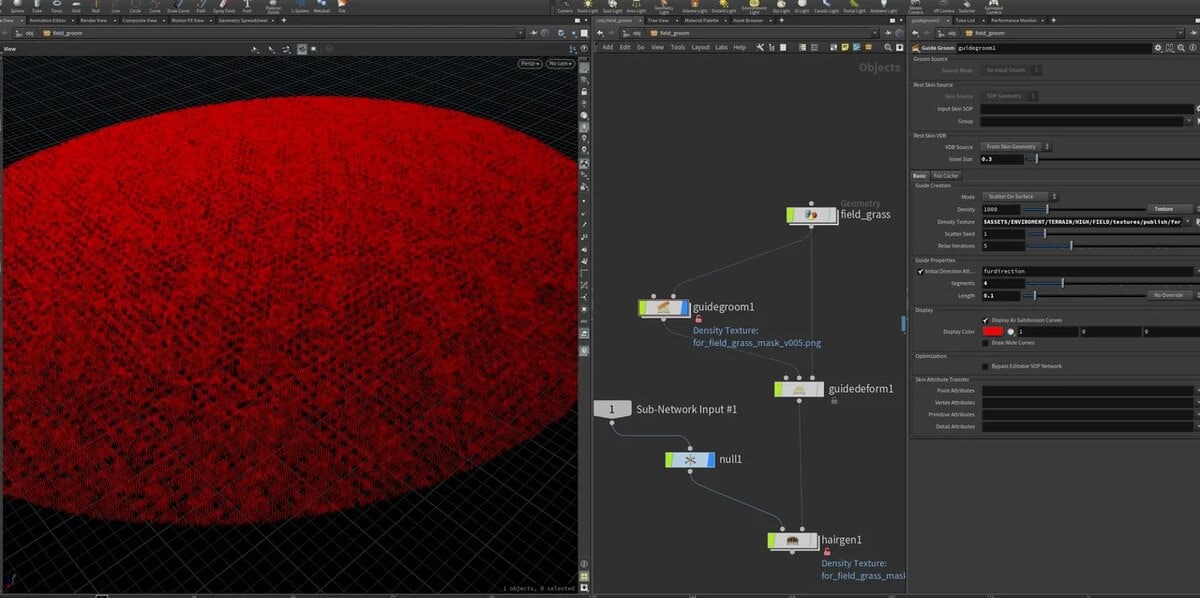The width and height of the screenshot is (1200, 598).
Task: Open the parameter gear menu for guidegroom1
Action: point(1158,47)
